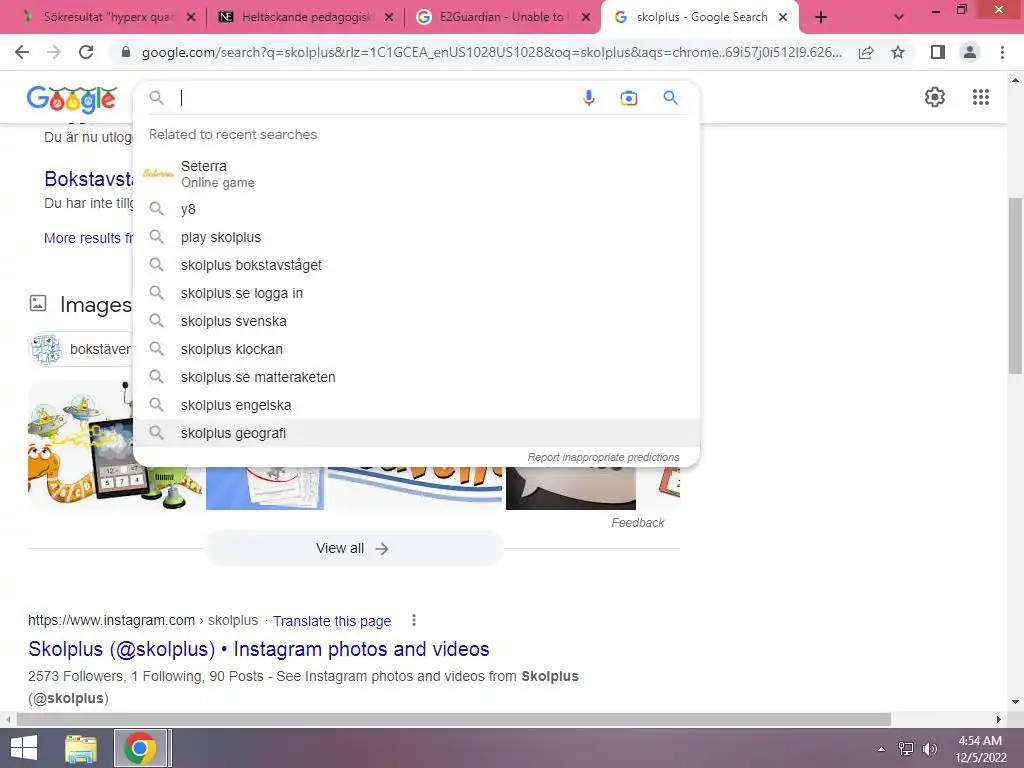Click the Feedback link under images
The height and width of the screenshot is (768, 1024).
click(637, 523)
